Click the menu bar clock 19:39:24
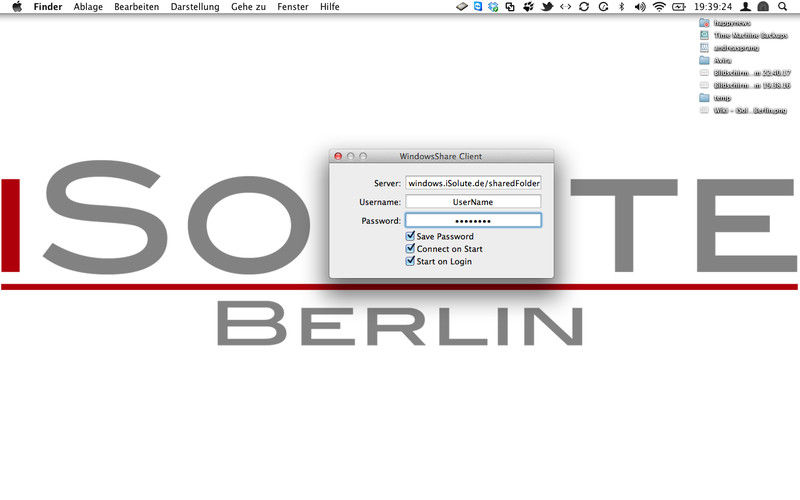800x500 pixels. pyautogui.click(x=713, y=7)
